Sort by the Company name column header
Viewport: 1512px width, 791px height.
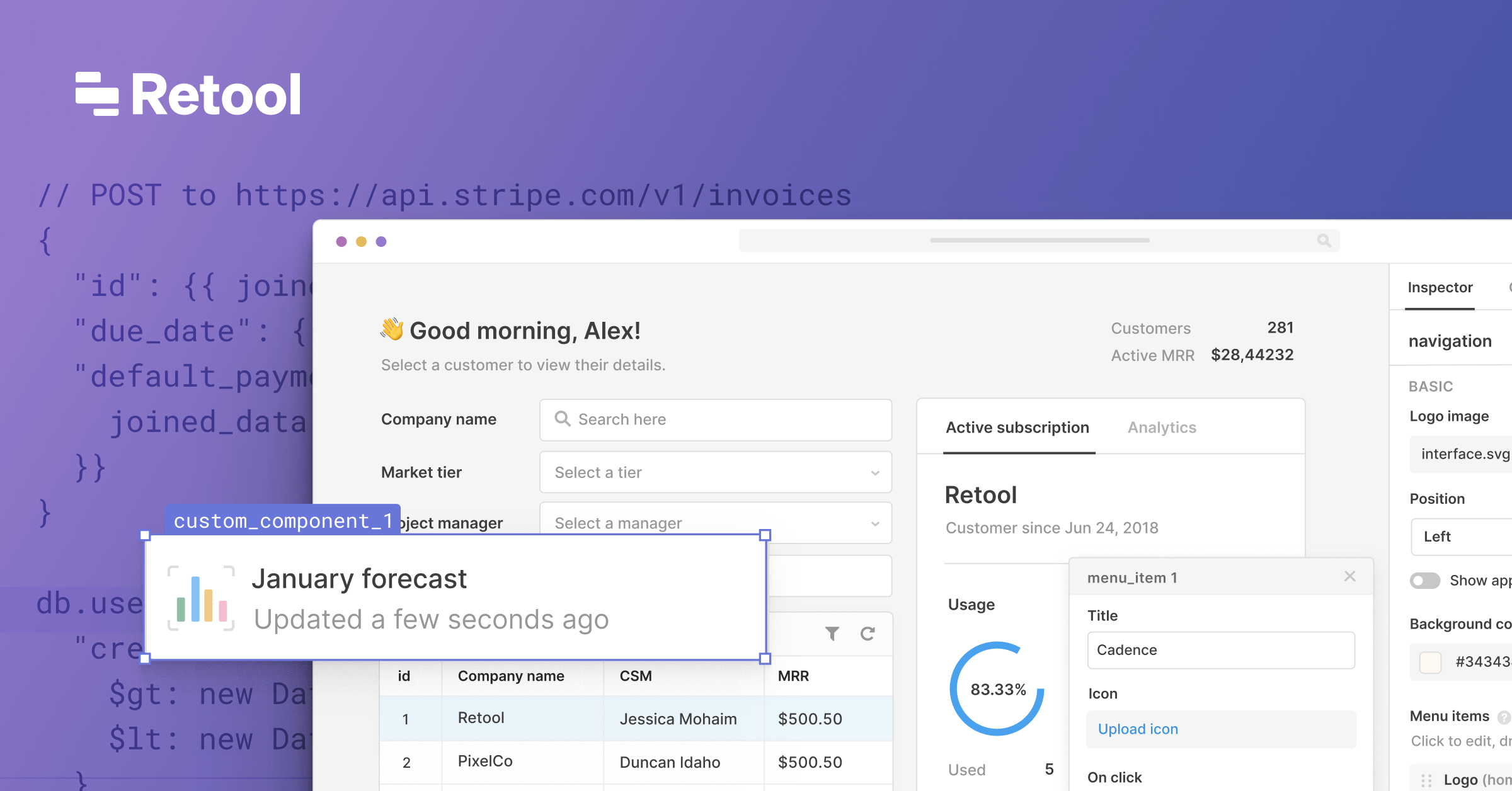pyautogui.click(x=511, y=676)
